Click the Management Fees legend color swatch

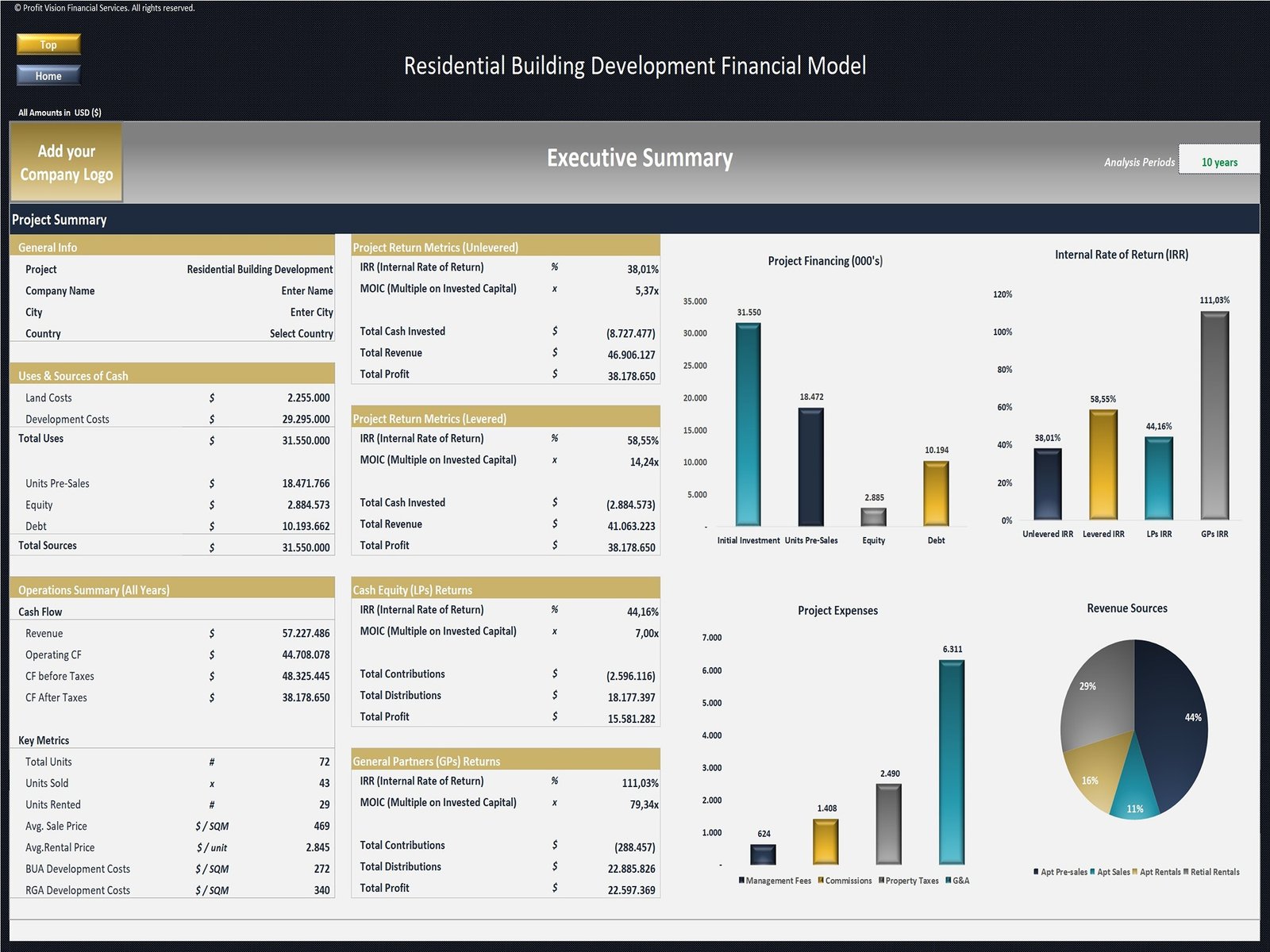(741, 881)
